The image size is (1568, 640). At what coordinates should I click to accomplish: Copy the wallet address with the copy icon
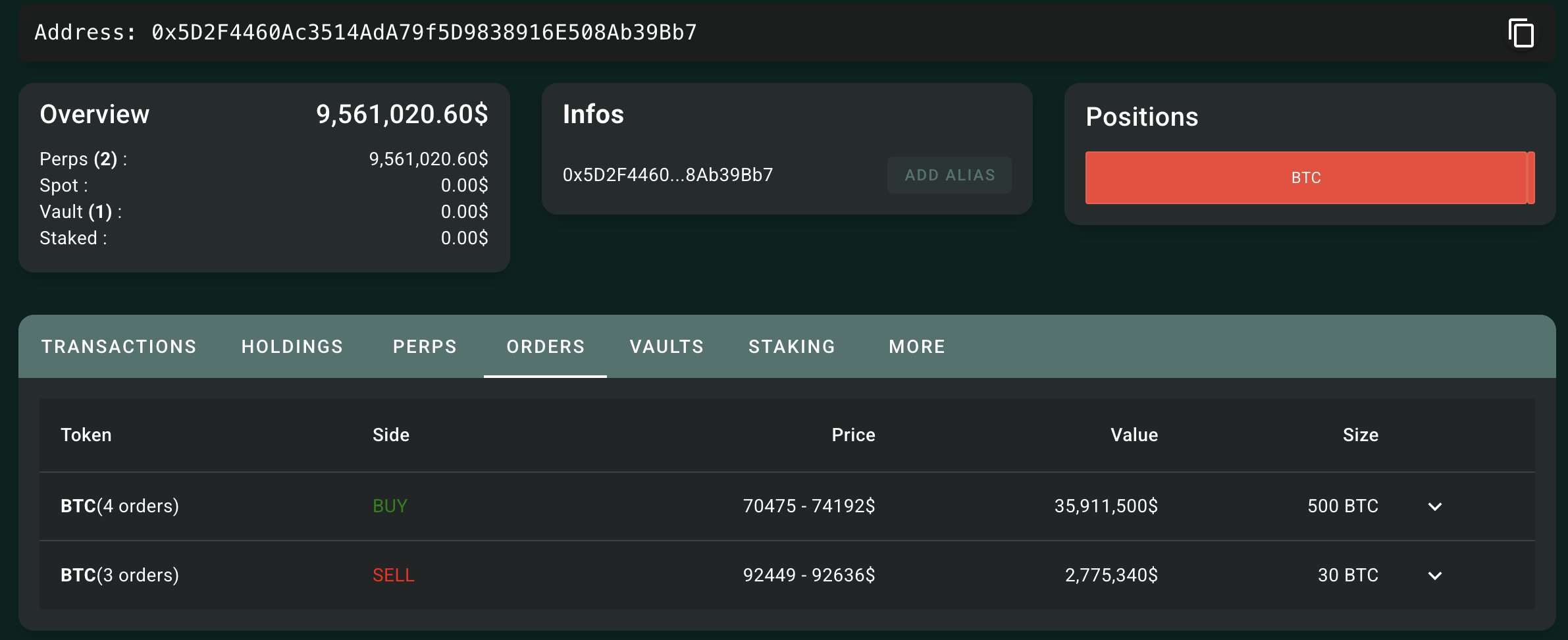[x=1521, y=33]
